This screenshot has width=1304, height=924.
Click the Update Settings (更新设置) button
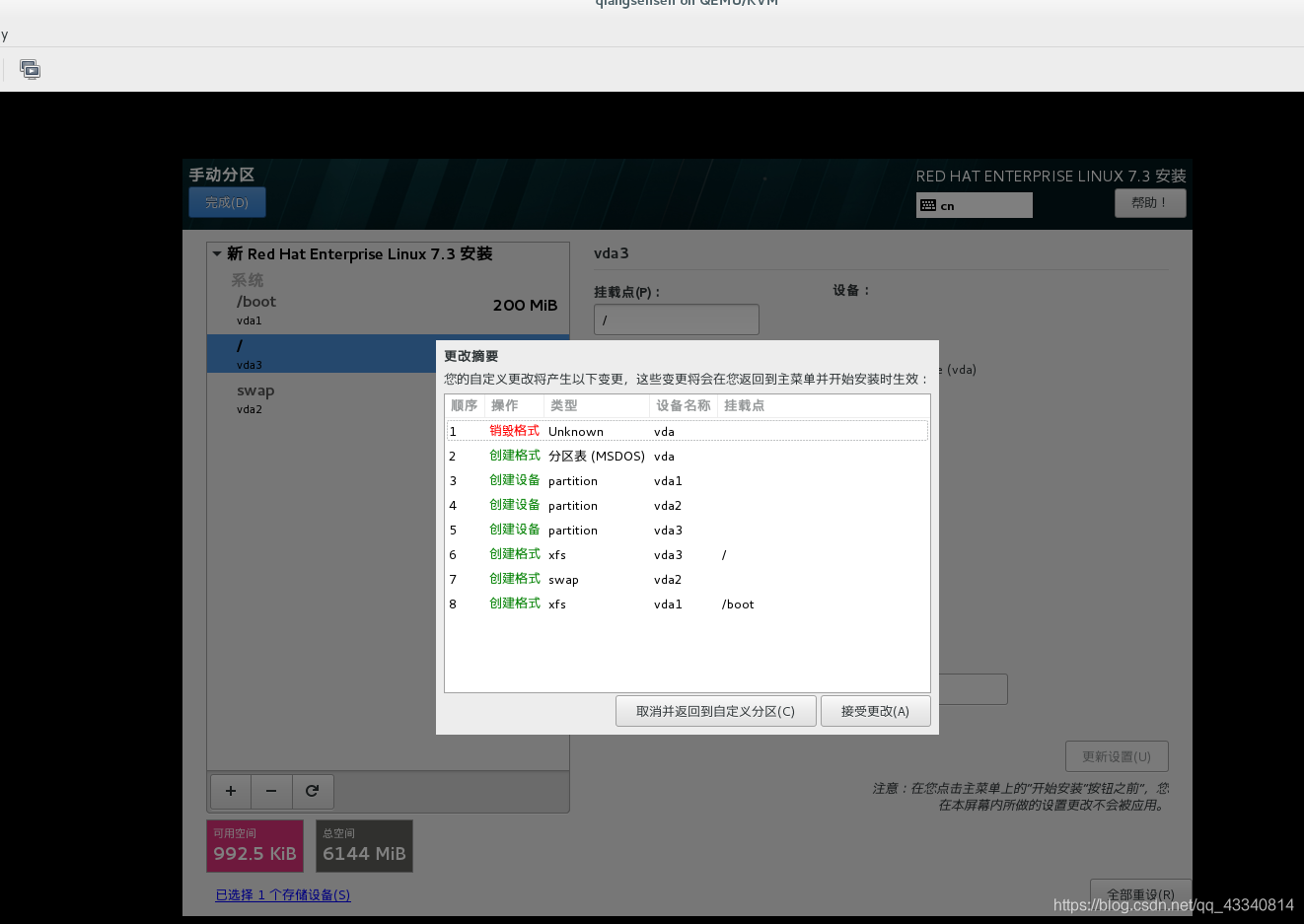[x=1117, y=756]
